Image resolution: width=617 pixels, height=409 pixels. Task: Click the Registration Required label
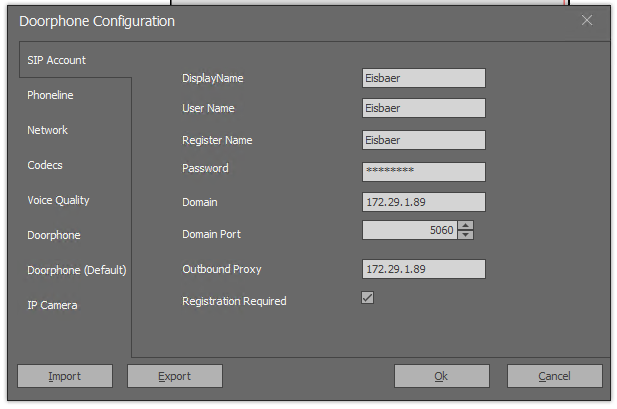pyautogui.click(x=234, y=301)
